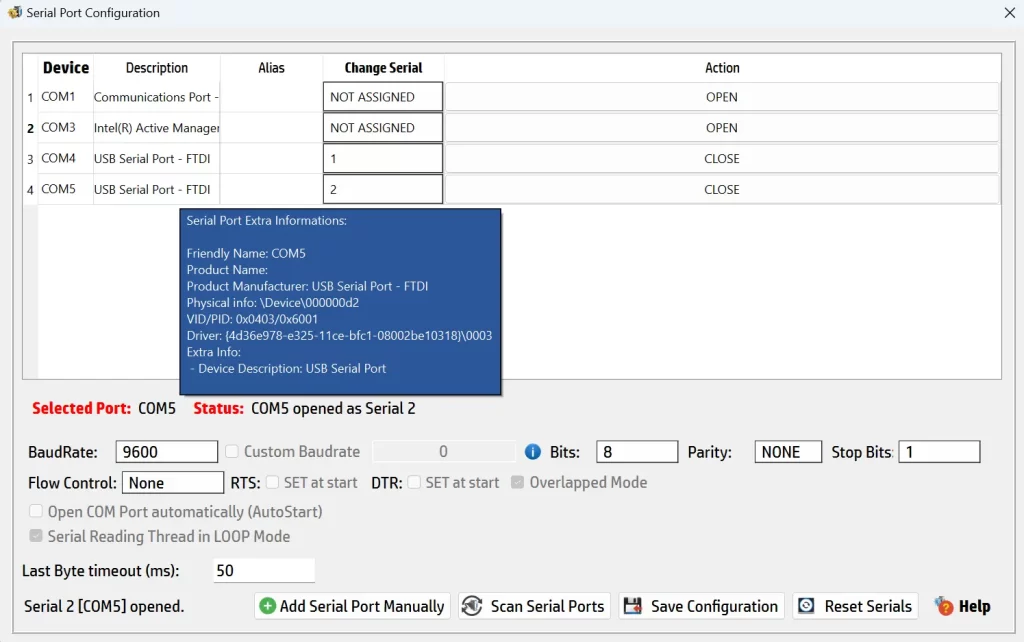Click the Action column header
The image size is (1024, 642).
coord(722,68)
